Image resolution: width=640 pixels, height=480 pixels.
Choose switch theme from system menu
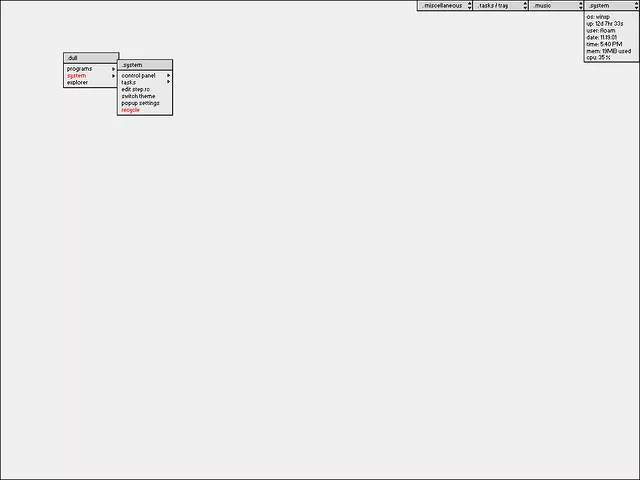tap(138, 96)
